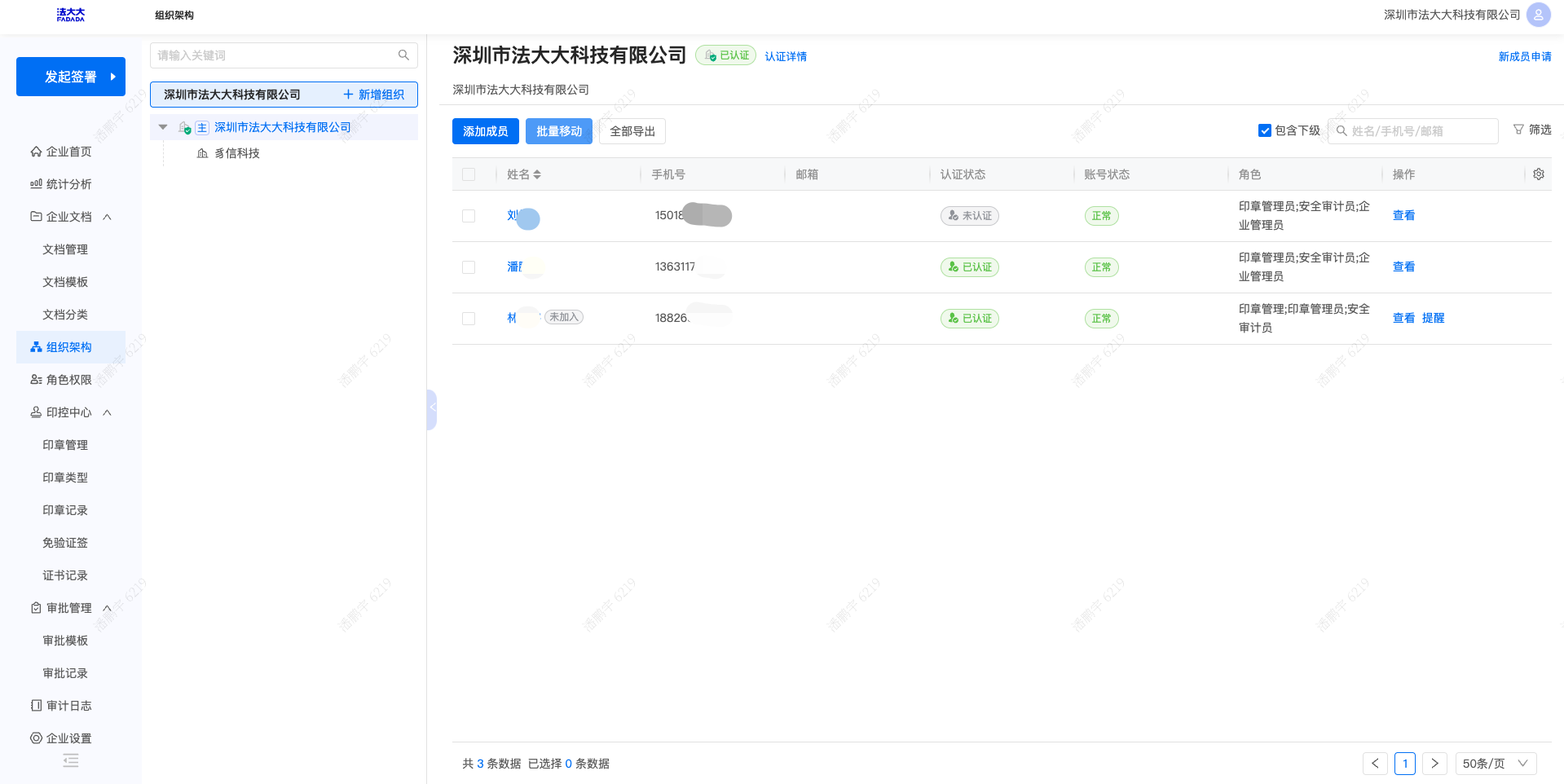Click the 企业首页 home icon
Viewport: 1564px width, 784px height.
click(x=36, y=152)
